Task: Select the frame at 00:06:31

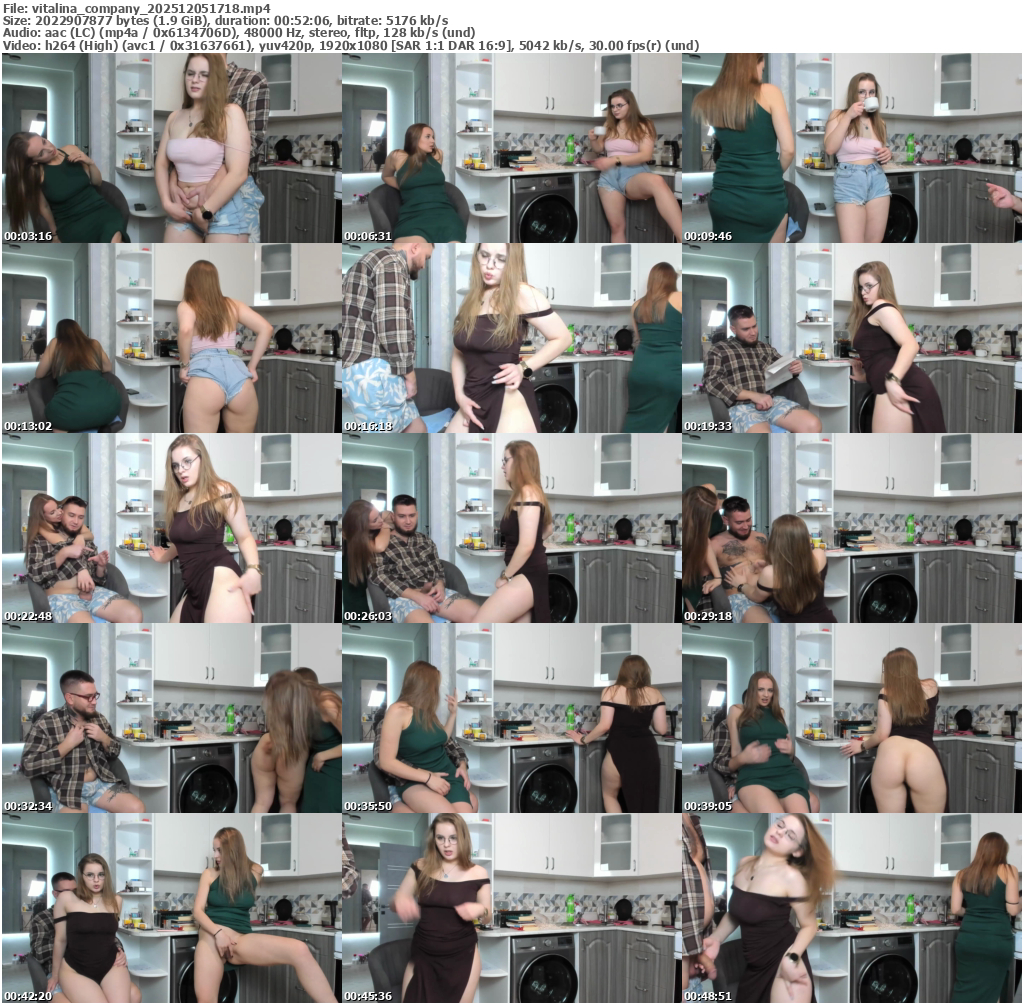Action: pyautogui.click(x=511, y=148)
